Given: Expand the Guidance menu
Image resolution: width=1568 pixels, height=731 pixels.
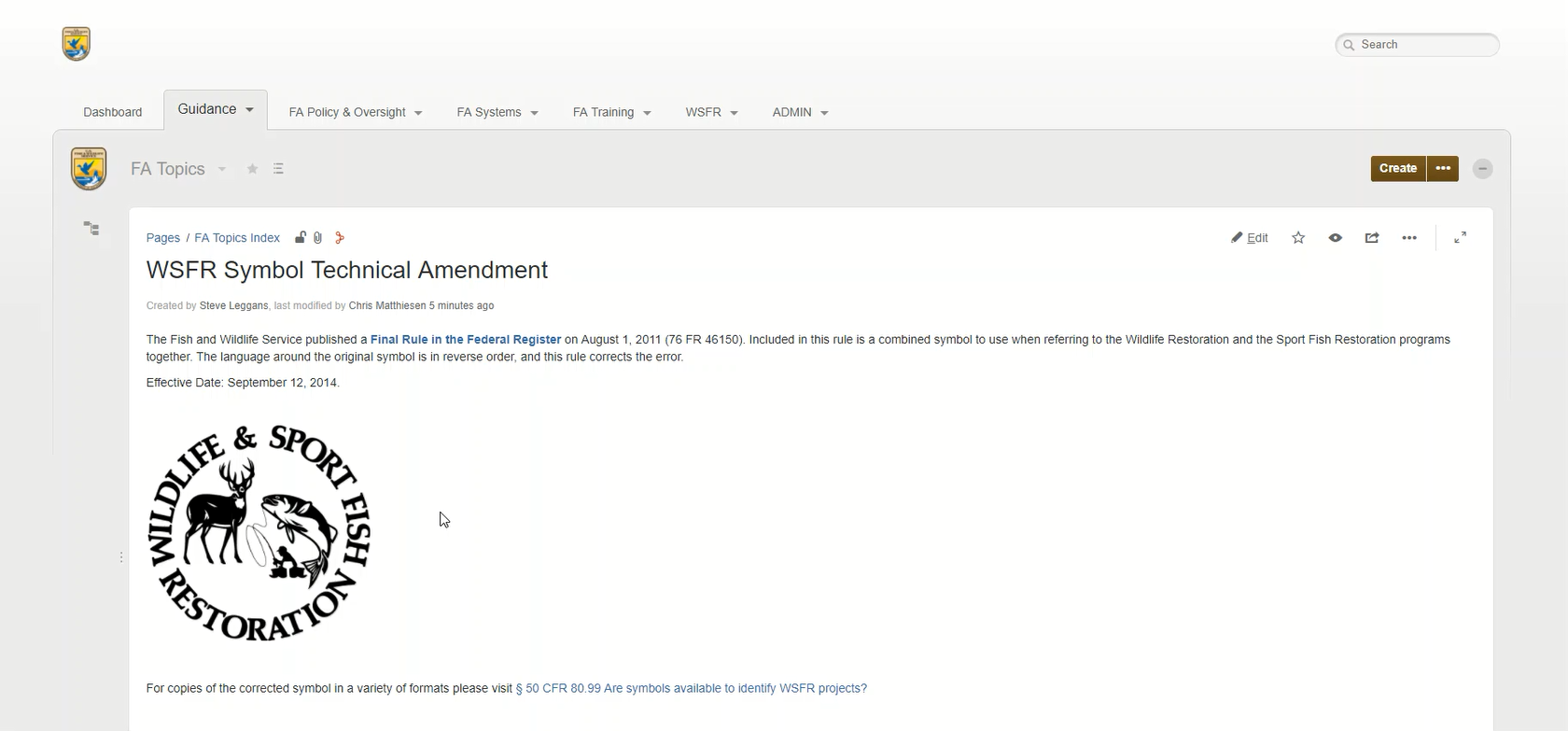Looking at the screenshot, I should (216, 109).
